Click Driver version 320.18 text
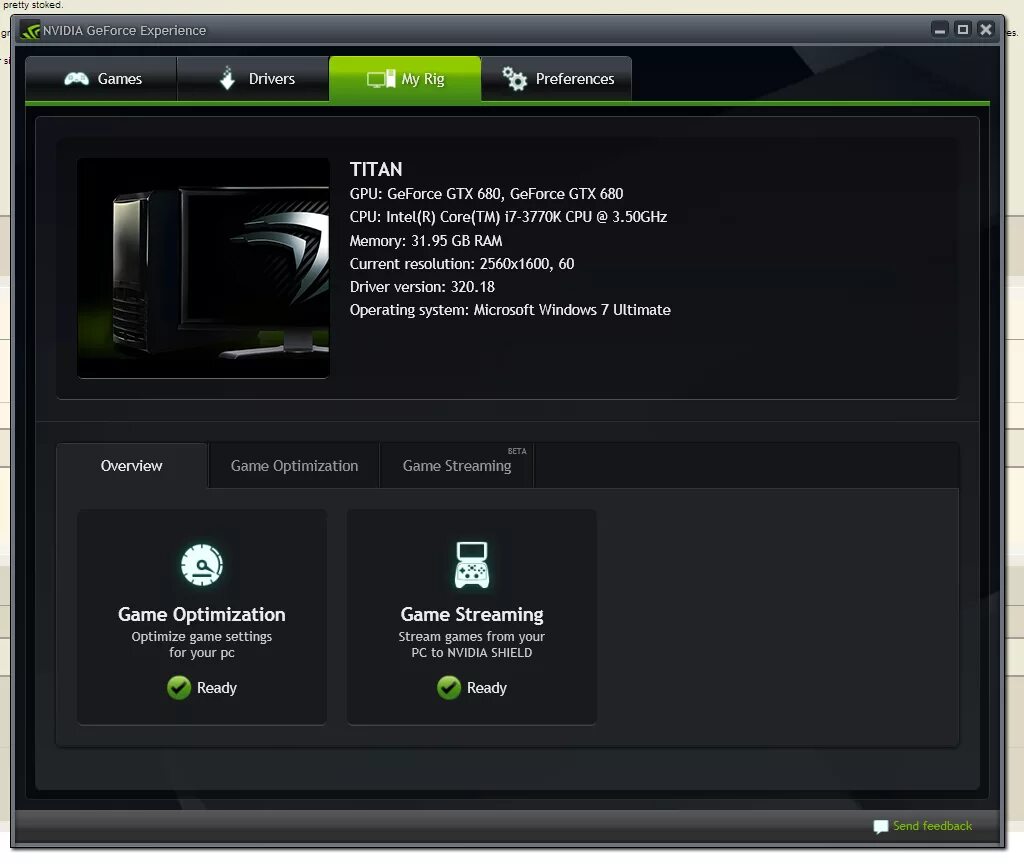This screenshot has width=1024, height=865. [x=422, y=287]
